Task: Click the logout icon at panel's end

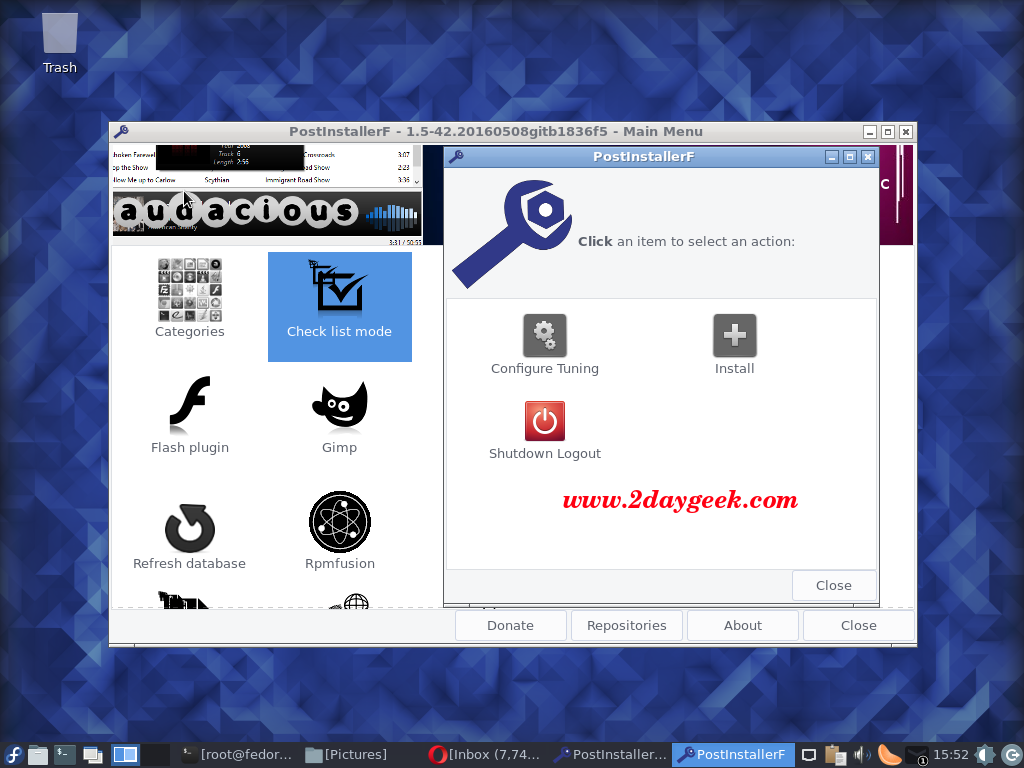Action: pos(1012,755)
